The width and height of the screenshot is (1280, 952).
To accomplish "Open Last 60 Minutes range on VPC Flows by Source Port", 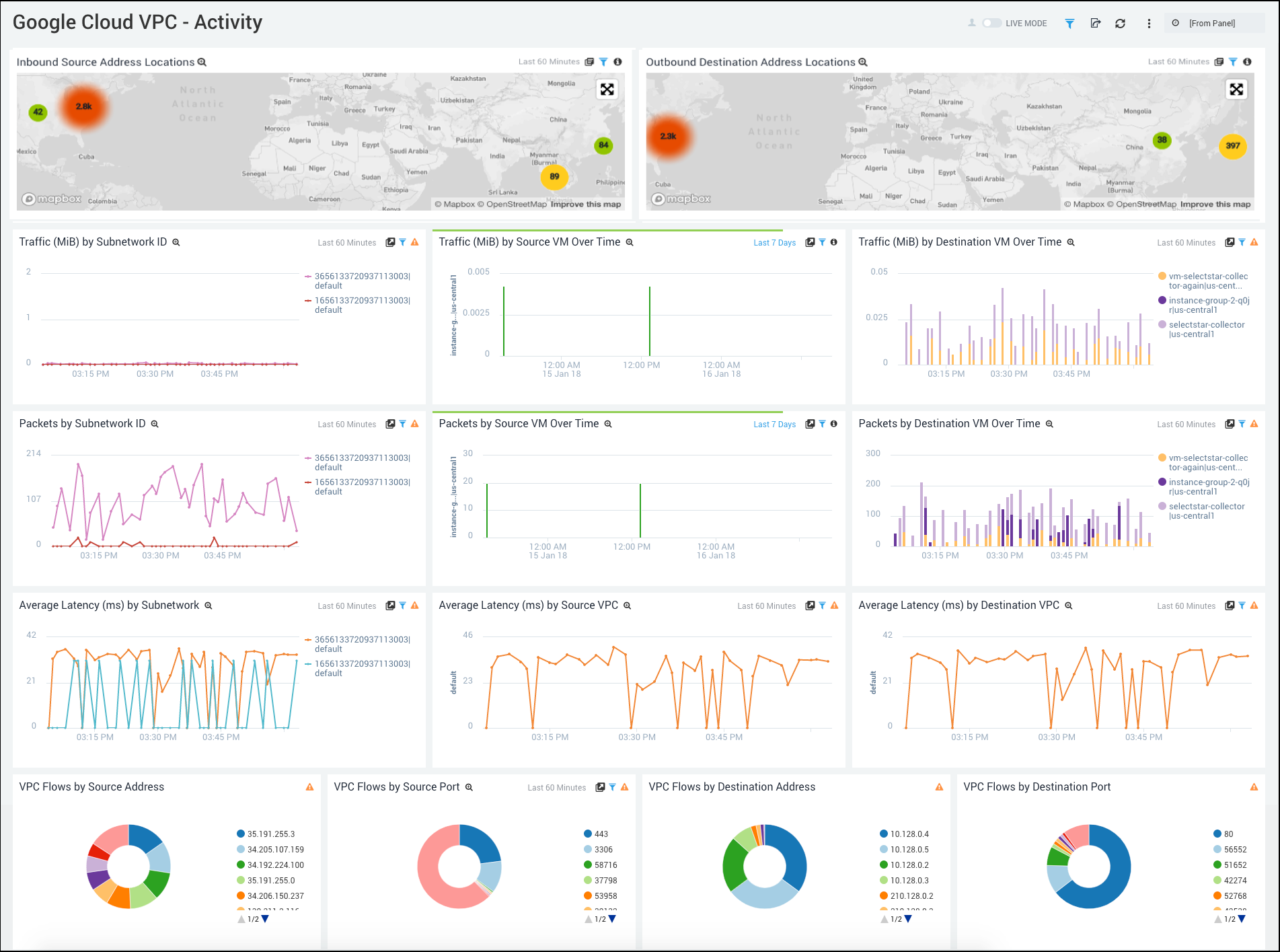I will click(x=557, y=787).
